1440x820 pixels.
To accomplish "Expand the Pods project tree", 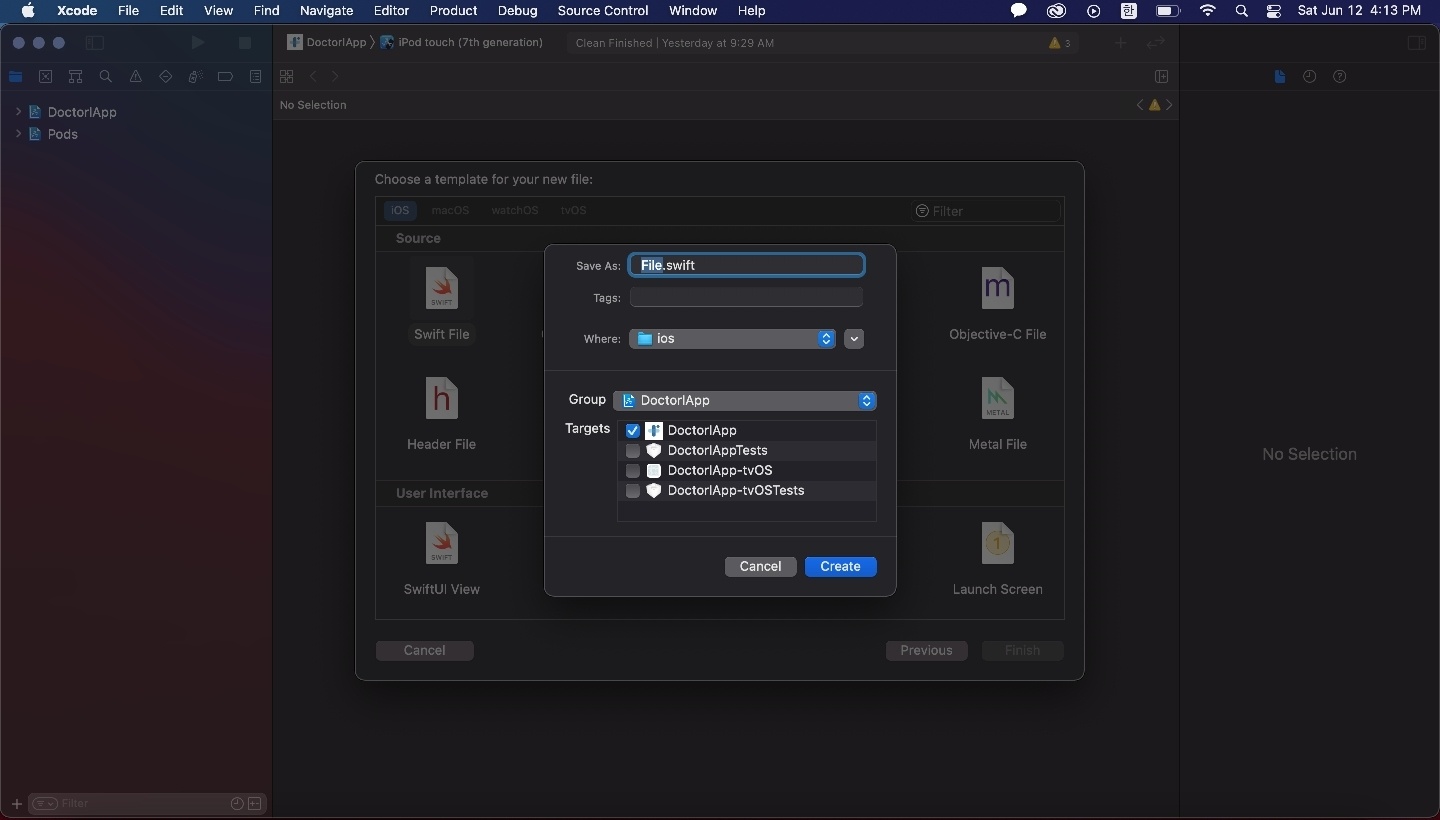I will 18,134.
